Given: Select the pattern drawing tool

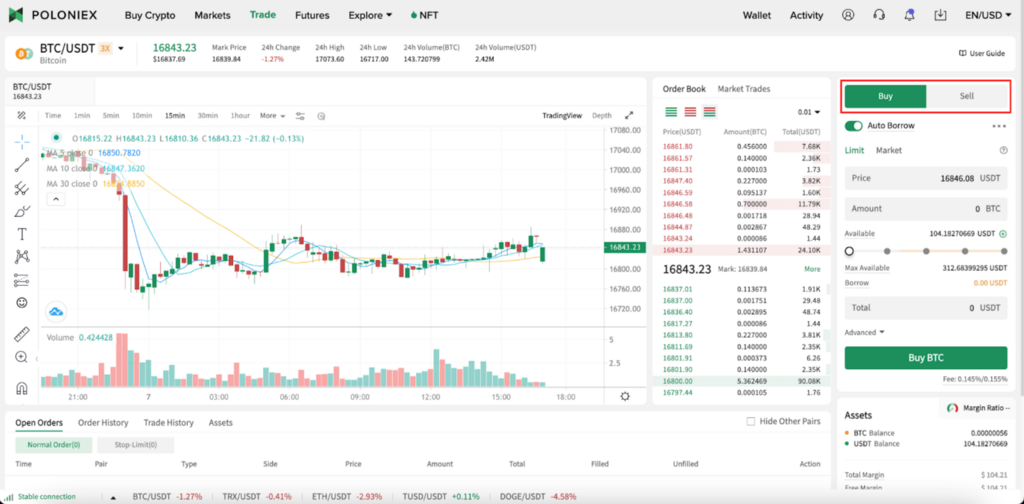Looking at the screenshot, I should click(x=22, y=257).
